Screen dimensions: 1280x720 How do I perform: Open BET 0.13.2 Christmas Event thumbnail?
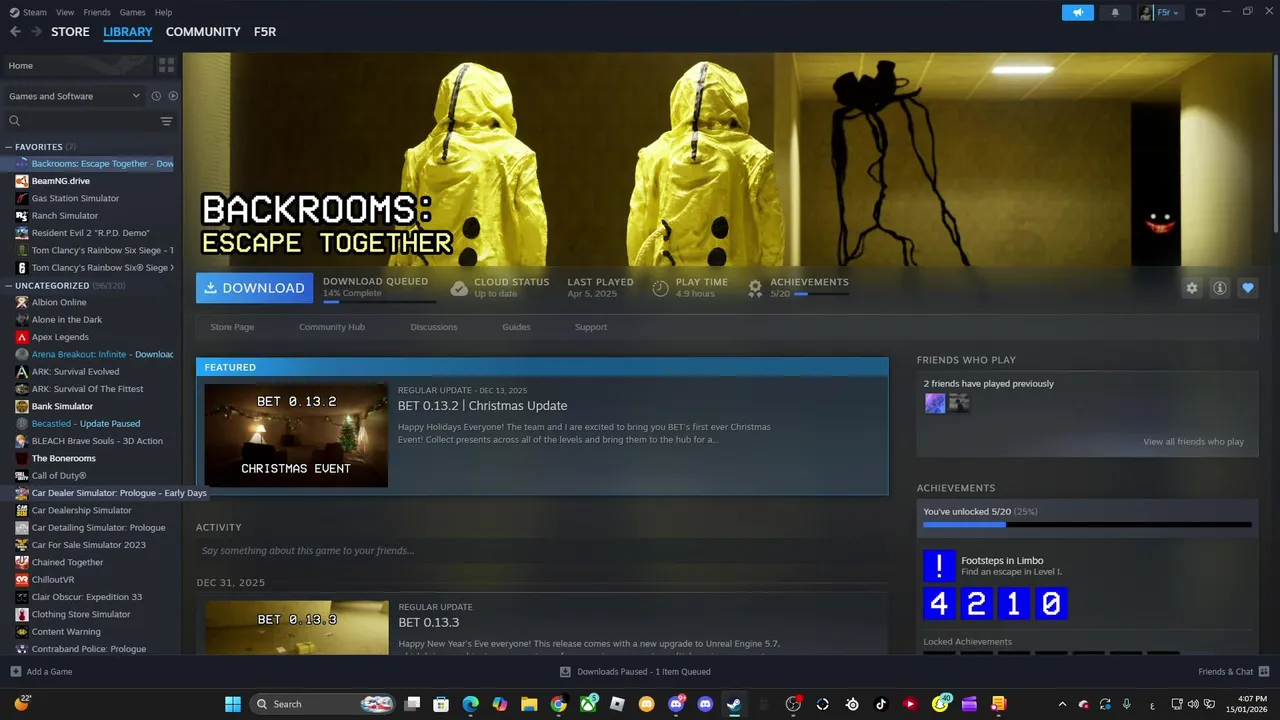pos(296,435)
